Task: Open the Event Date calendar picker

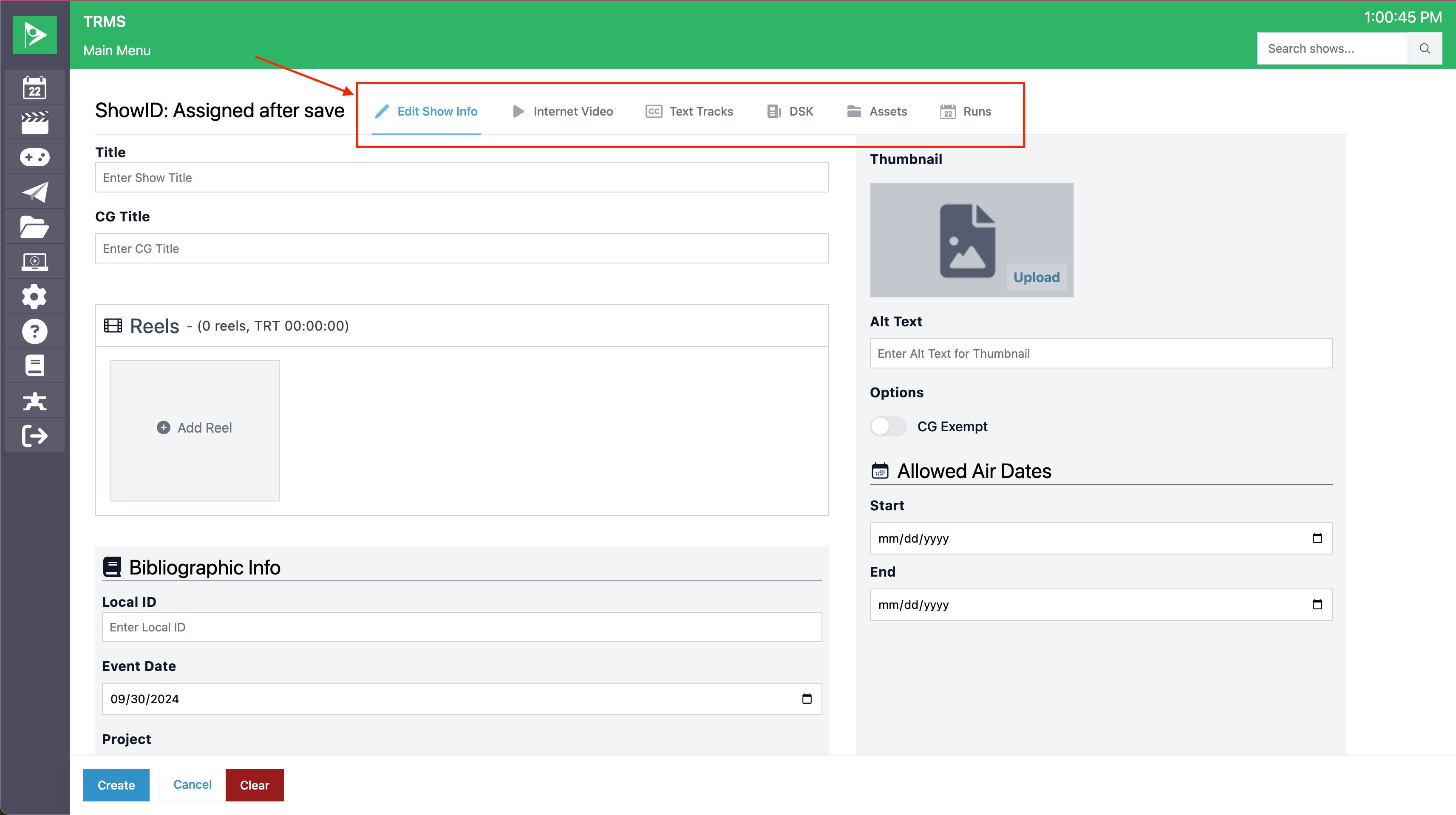Action: pyautogui.click(x=807, y=699)
